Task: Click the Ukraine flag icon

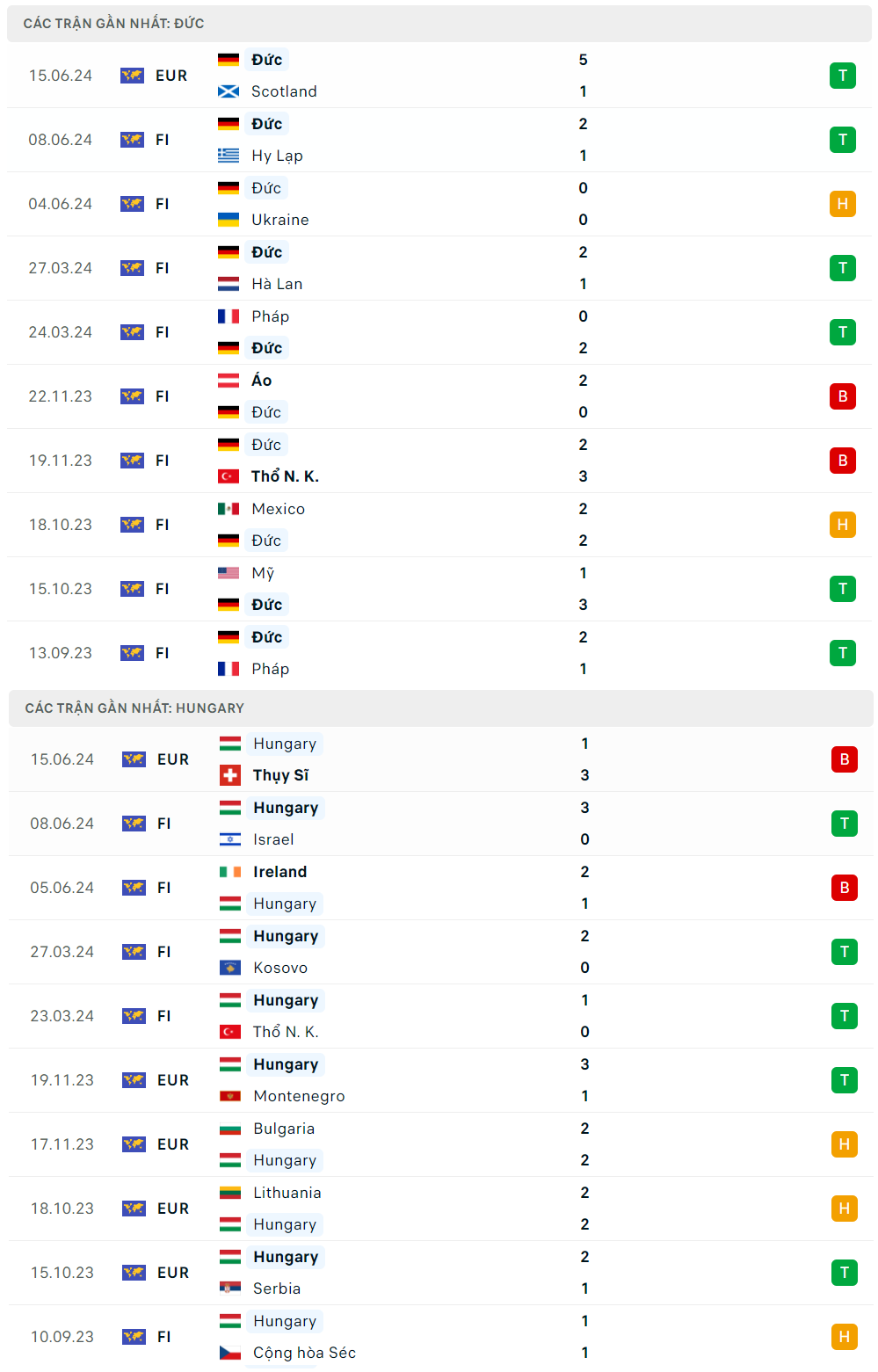Action: [229, 220]
